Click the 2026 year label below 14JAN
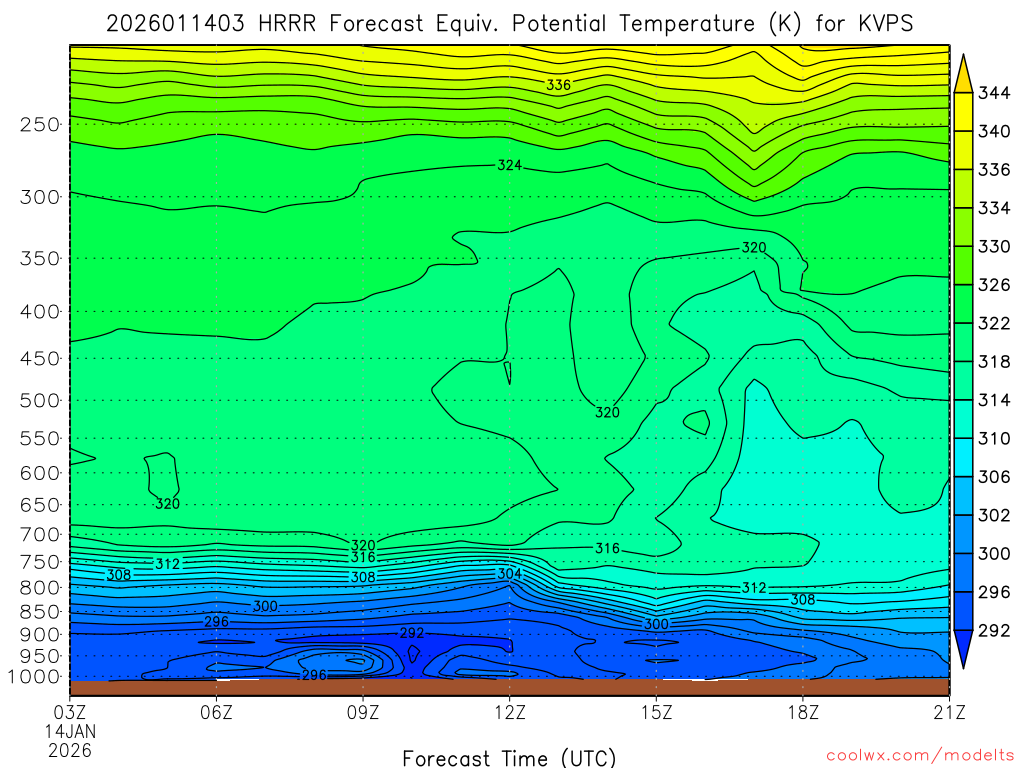The width and height of the screenshot is (1024, 768). tap(70, 750)
